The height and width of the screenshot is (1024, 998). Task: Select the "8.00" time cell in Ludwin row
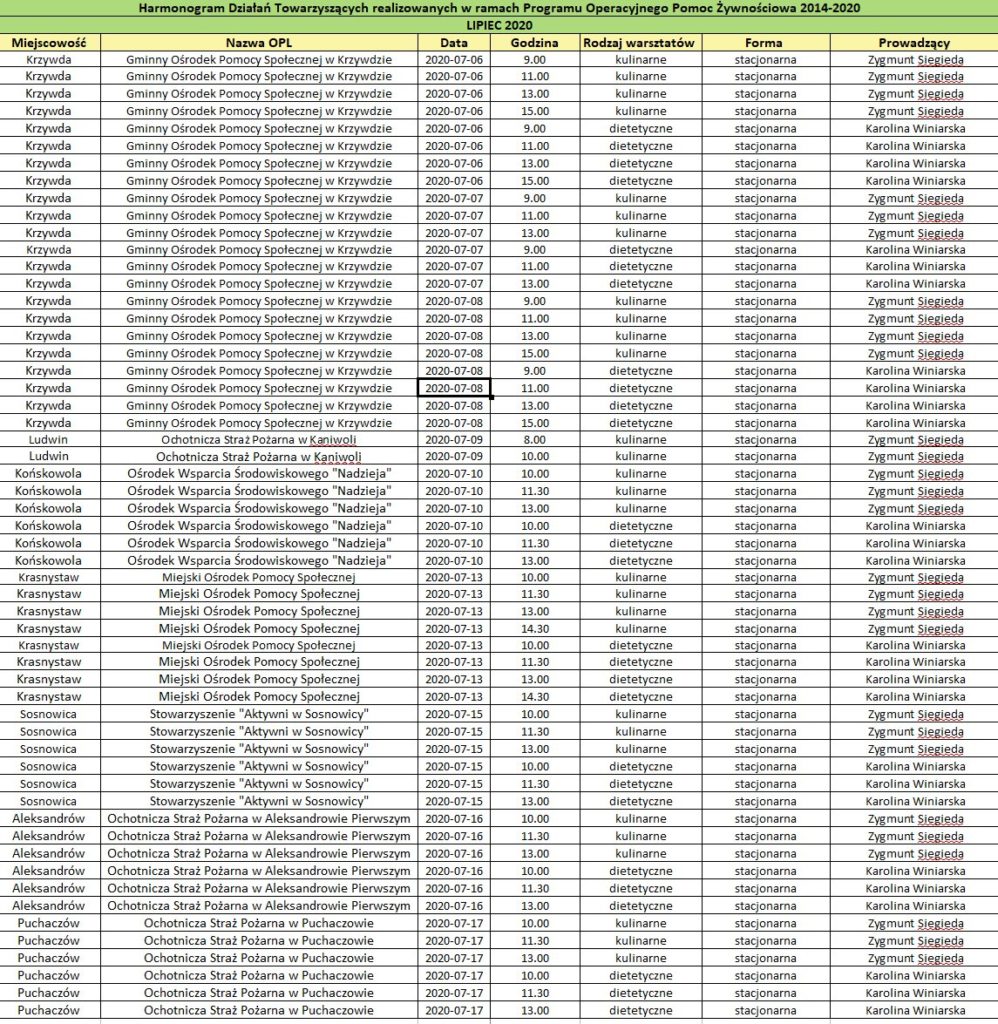(x=535, y=440)
